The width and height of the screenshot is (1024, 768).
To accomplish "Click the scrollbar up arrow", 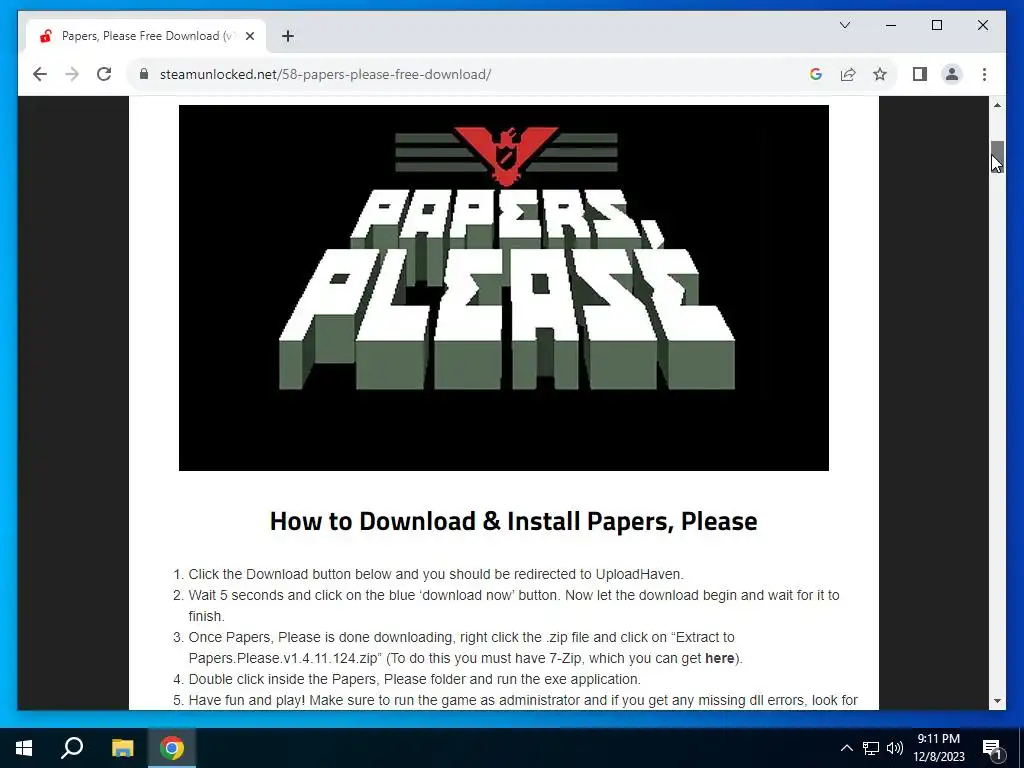I will point(997,105).
